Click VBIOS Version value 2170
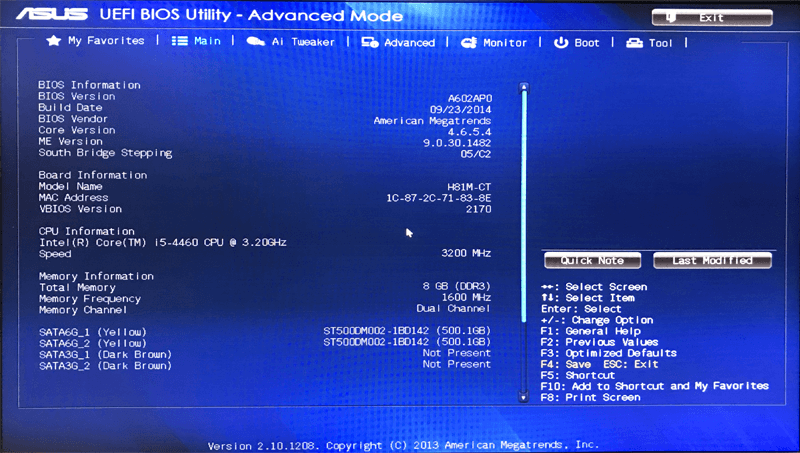Image resolution: width=800 pixels, height=453 pixels. 479,209
